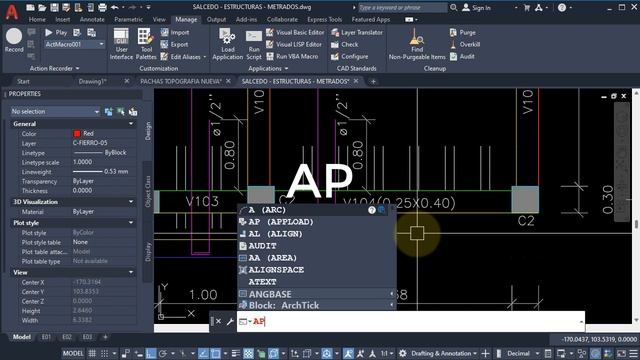The width and height of the screenshot is (640, 360).
Task: Toggle MODEL space button in status bar
Action: [x=73, y=353]
